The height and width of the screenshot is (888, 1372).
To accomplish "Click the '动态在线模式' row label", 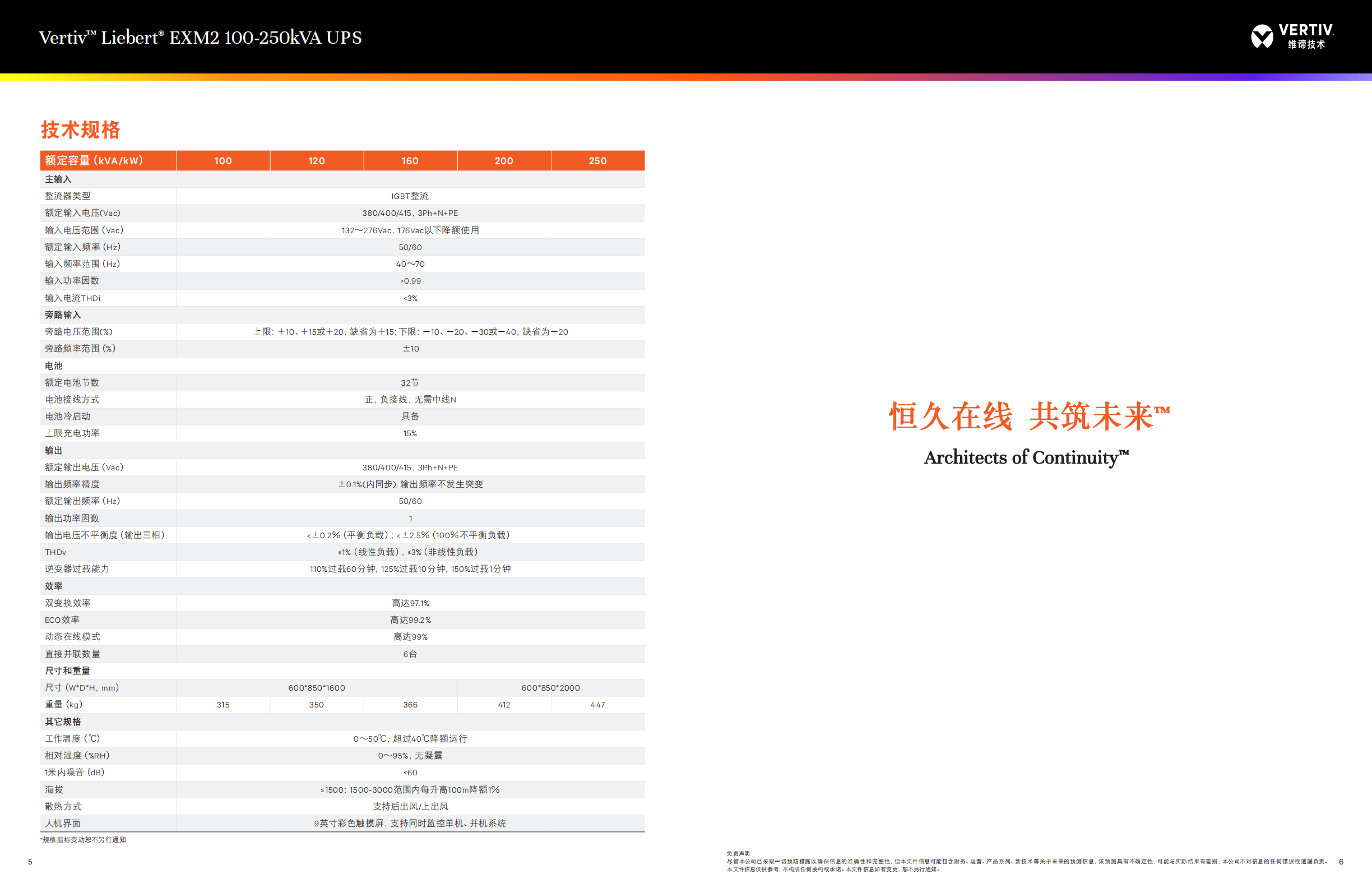I will [72, 637].
